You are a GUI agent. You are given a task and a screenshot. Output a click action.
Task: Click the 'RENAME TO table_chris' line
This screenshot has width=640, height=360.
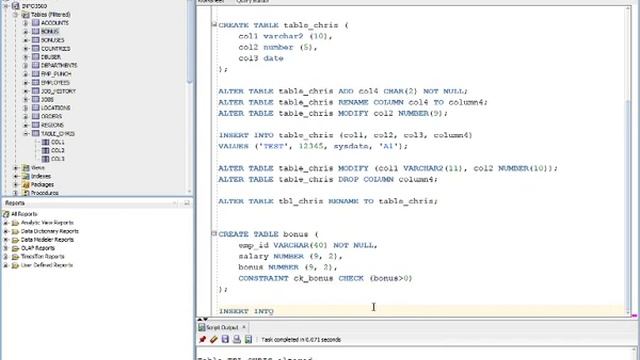point(328,201)
